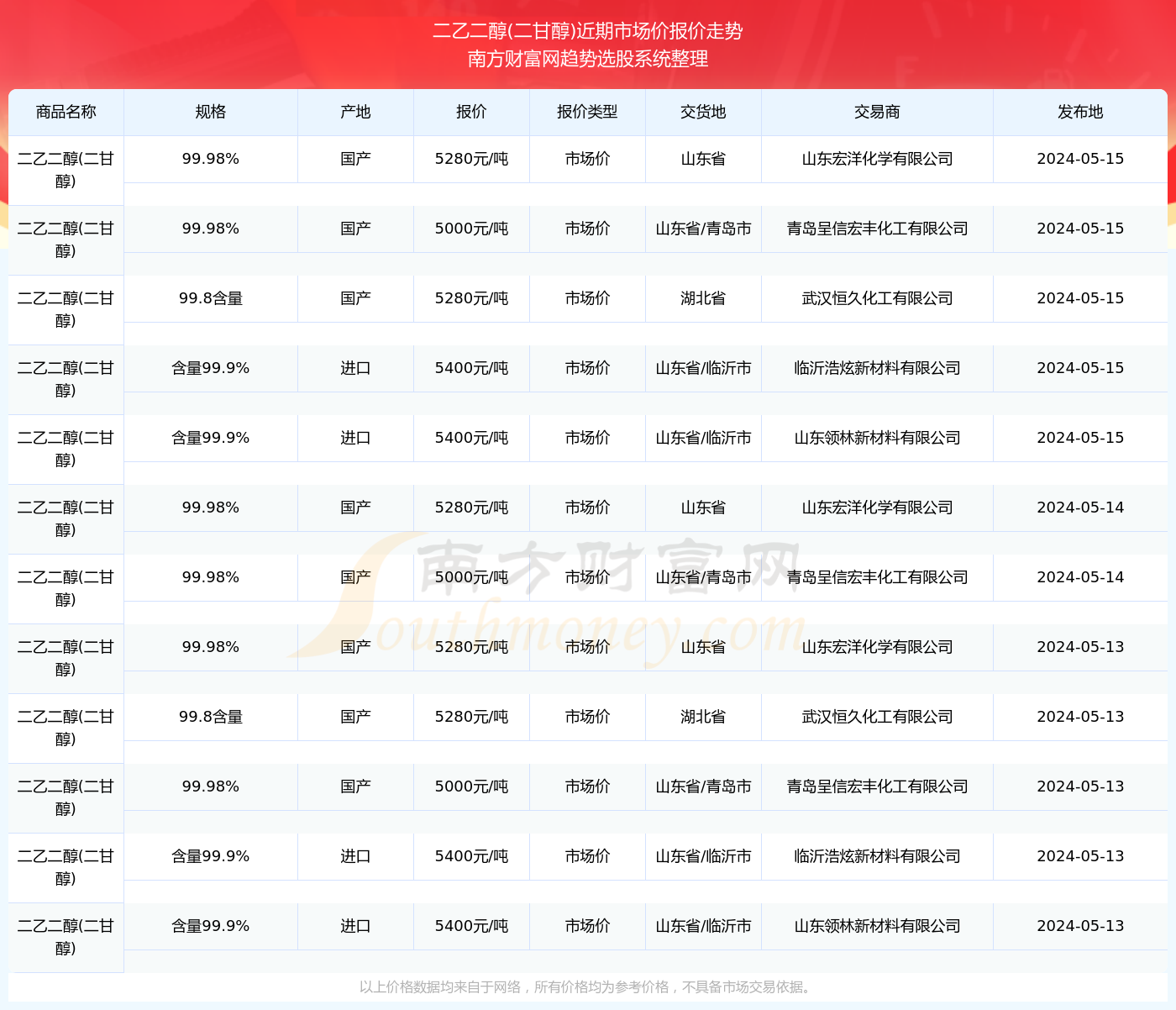
Task: Click 进口 in 临沂浩炫 2024-05-15 row
Action: [x=355, y=368]
